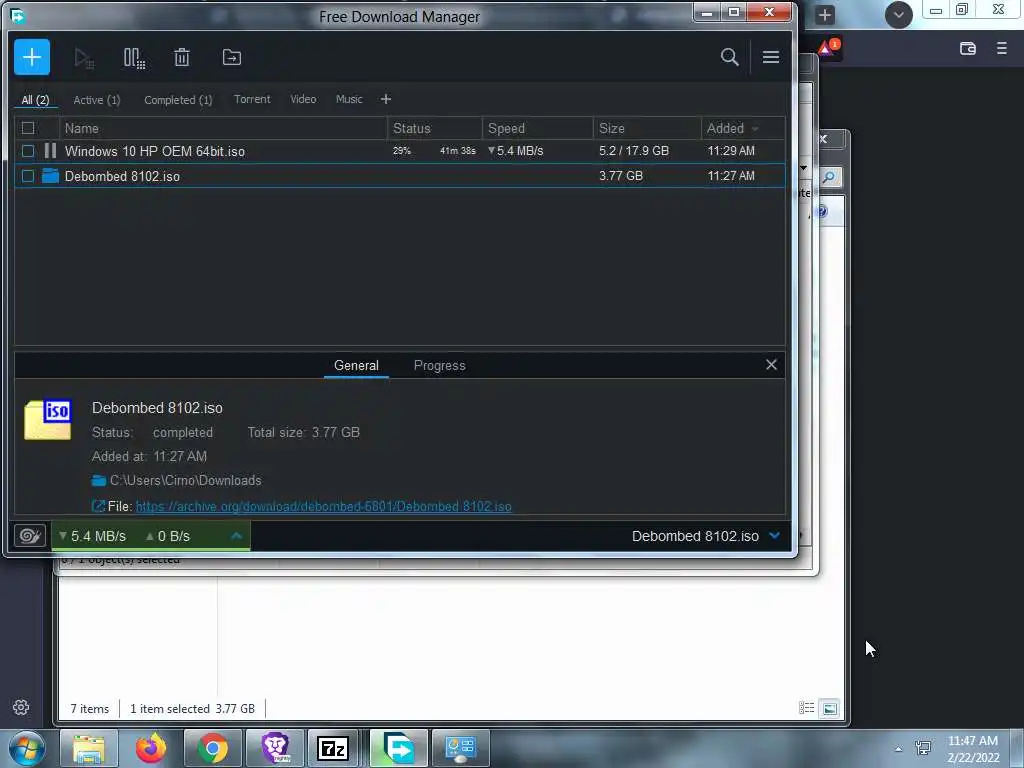Image resolution: width=1024 pixels, height=768 pixels.
Task: Expand the Debombed 8102.iso chevron in bottom bar
Action: click(775, 536)
